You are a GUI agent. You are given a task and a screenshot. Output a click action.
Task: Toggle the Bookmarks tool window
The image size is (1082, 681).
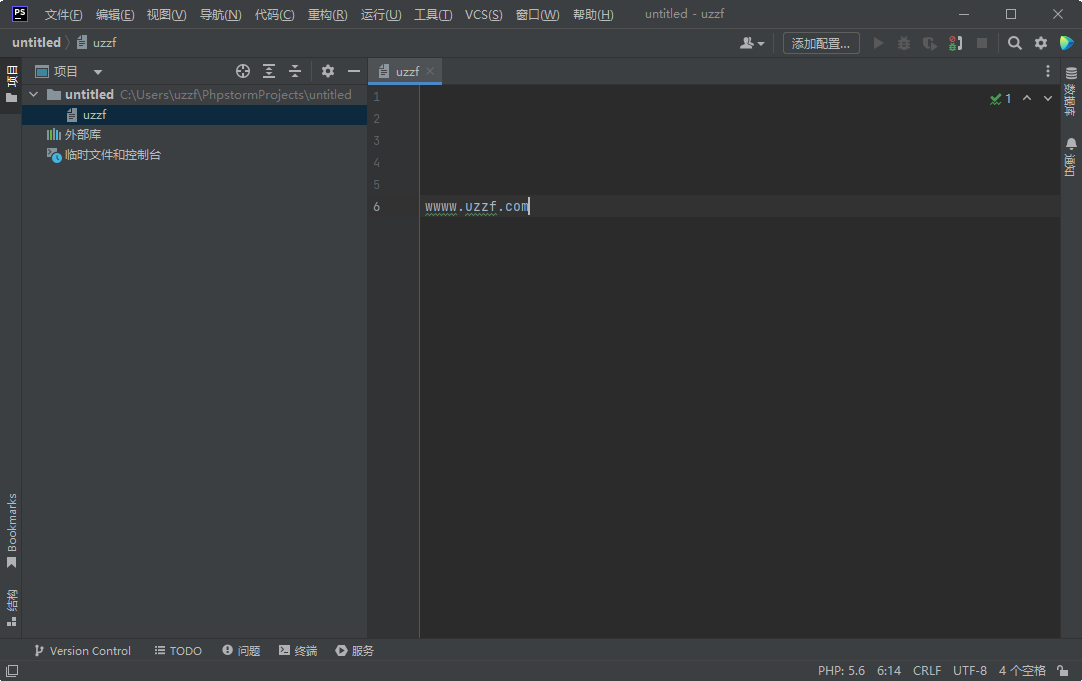coord(11,531)
